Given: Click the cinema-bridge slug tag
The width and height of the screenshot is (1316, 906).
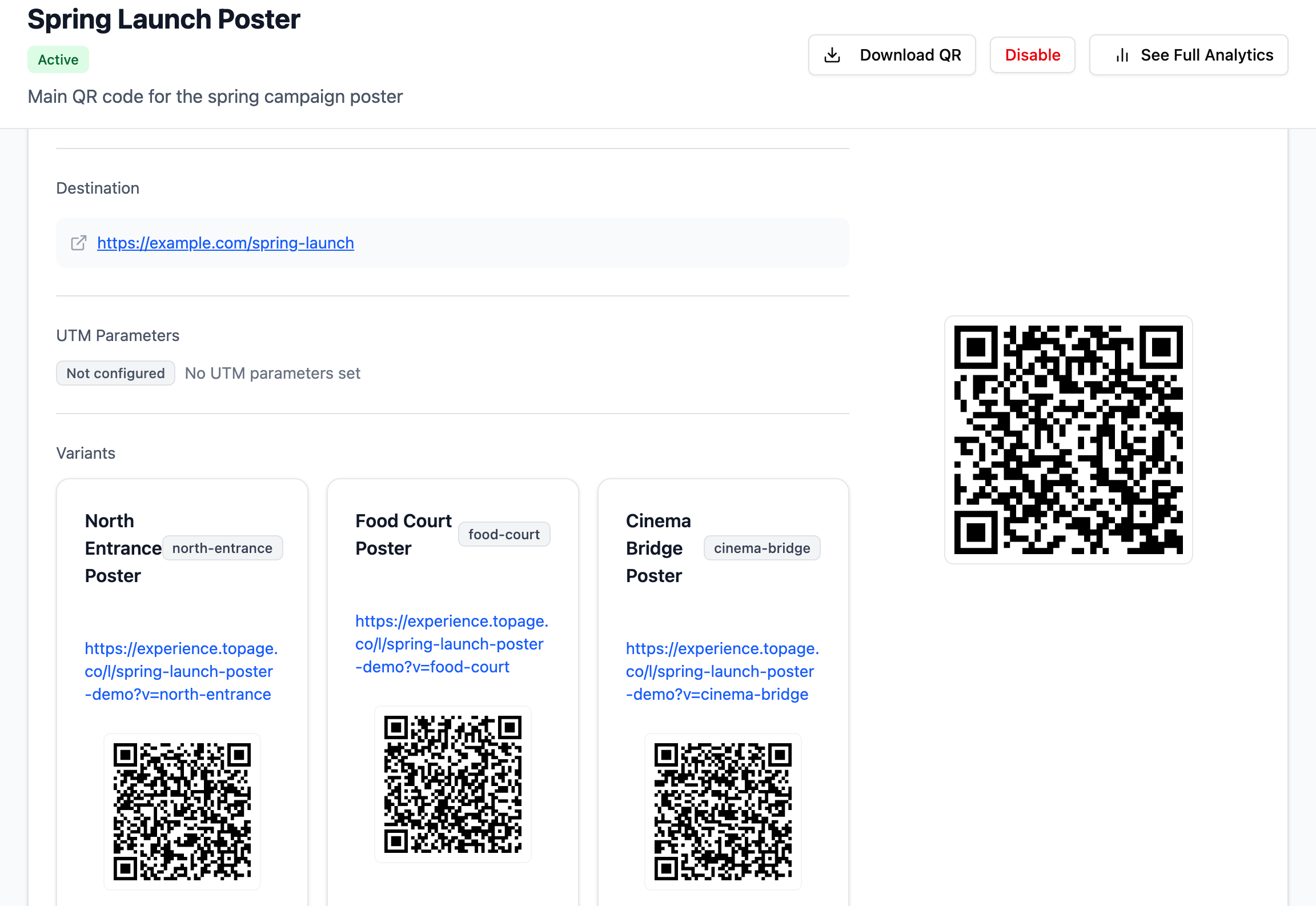Looking at the screenshot, I should click(x=762, y=548).
